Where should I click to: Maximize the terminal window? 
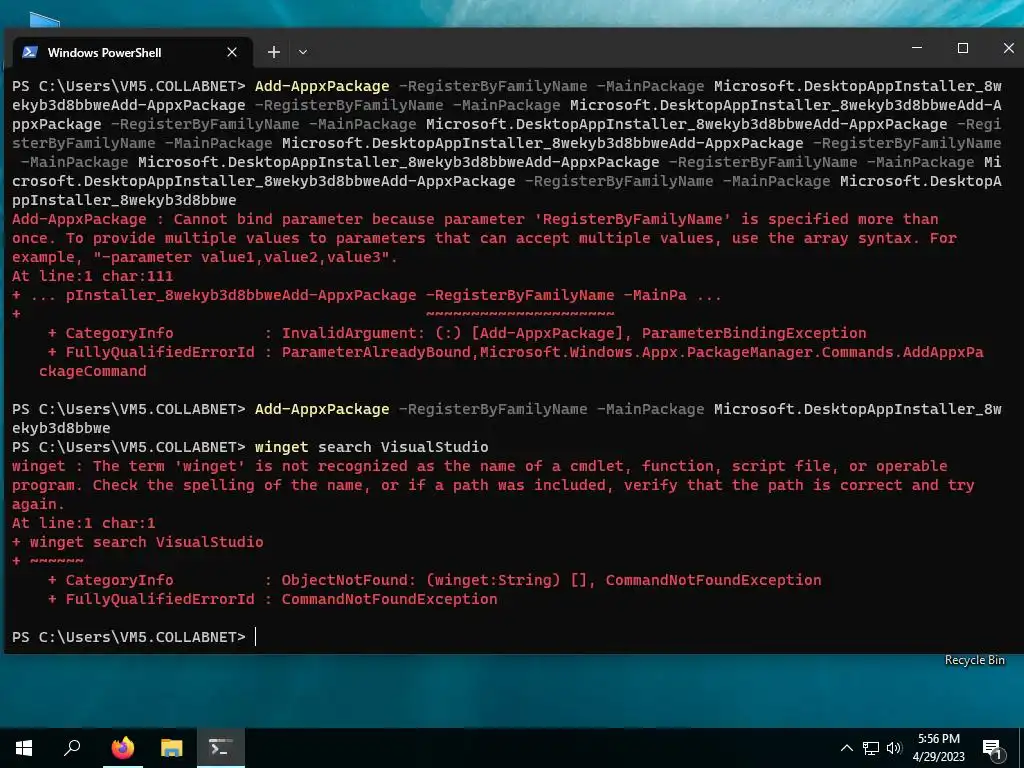coord(963,48)
